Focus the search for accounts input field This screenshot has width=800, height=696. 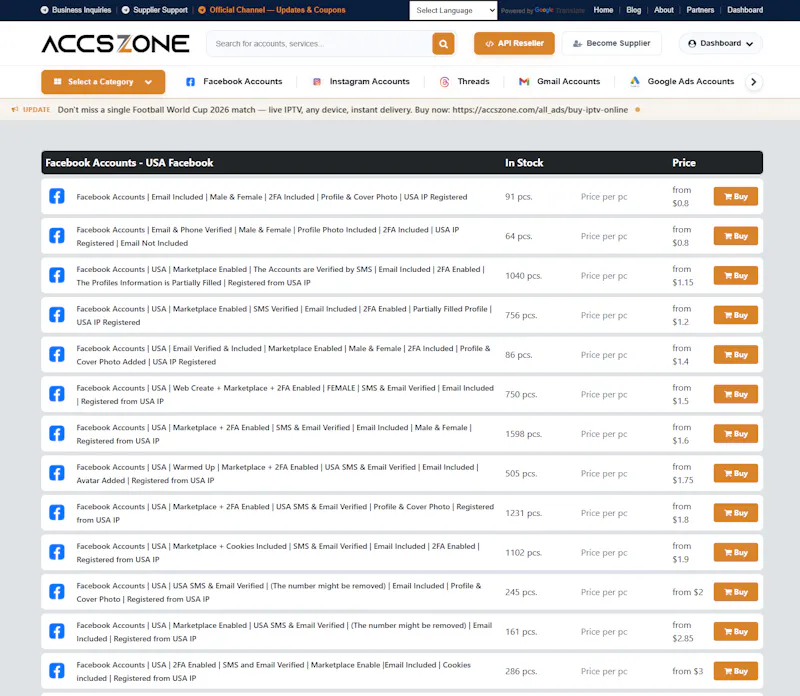coord(320,44)
